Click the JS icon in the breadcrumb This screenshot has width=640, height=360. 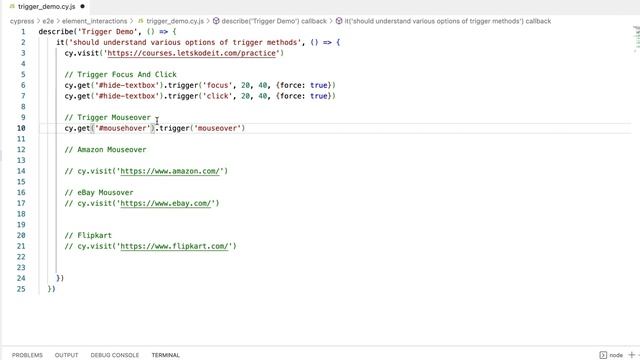coord(141,21)
